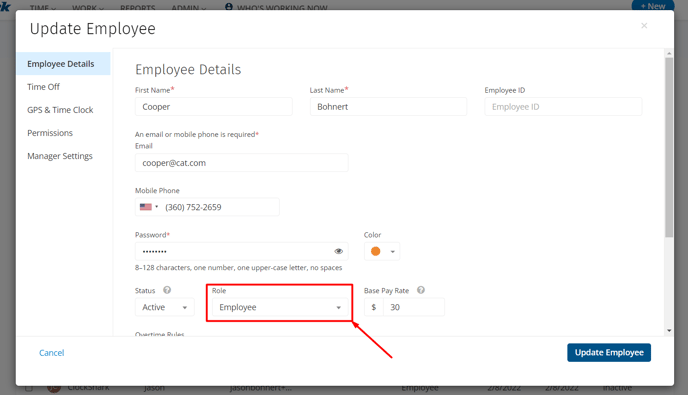Image resolution: width=688 pixels, height=395 pixels.
Task: Open the Permissions section
Action: [50, 133]
